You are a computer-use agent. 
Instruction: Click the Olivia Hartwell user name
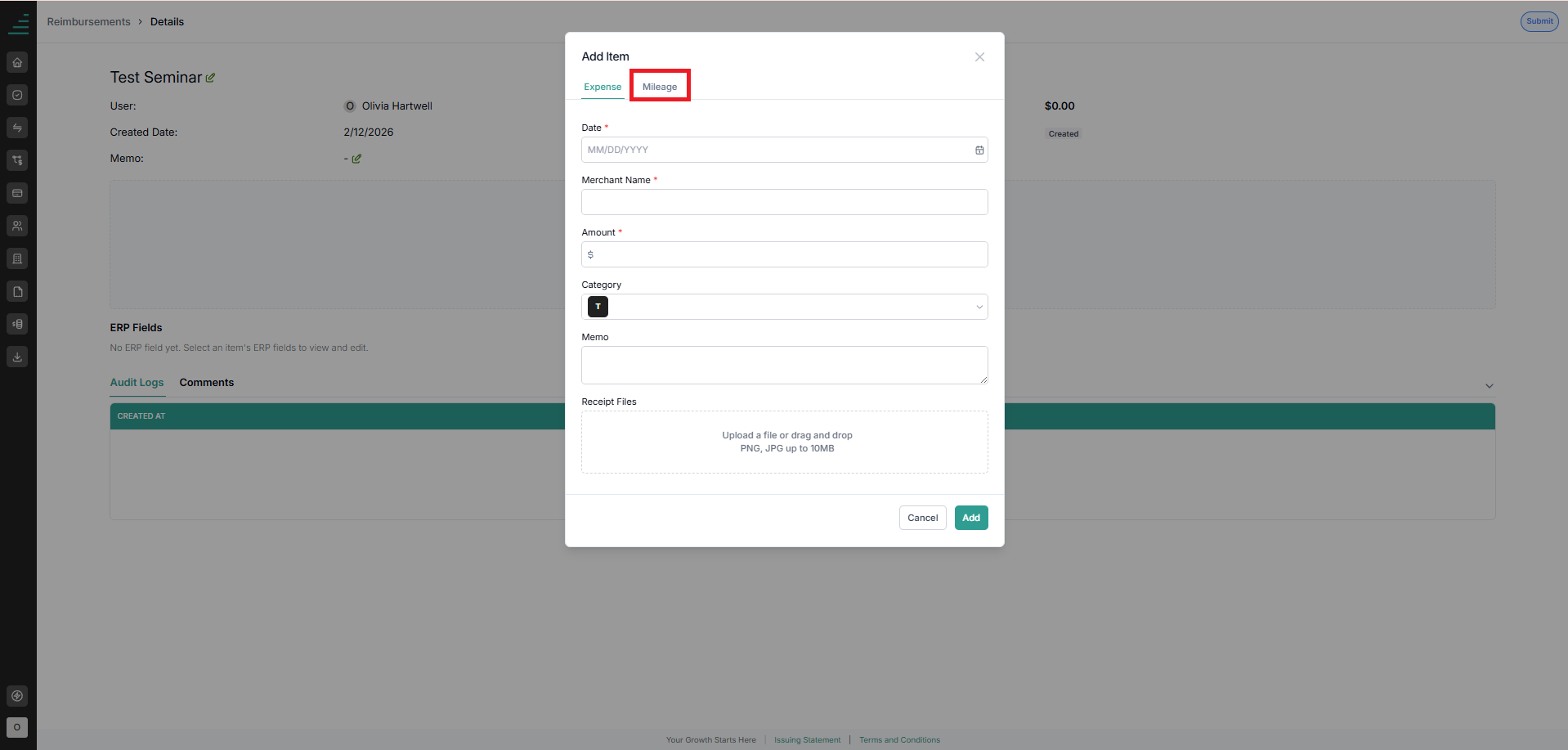point(397,106)
